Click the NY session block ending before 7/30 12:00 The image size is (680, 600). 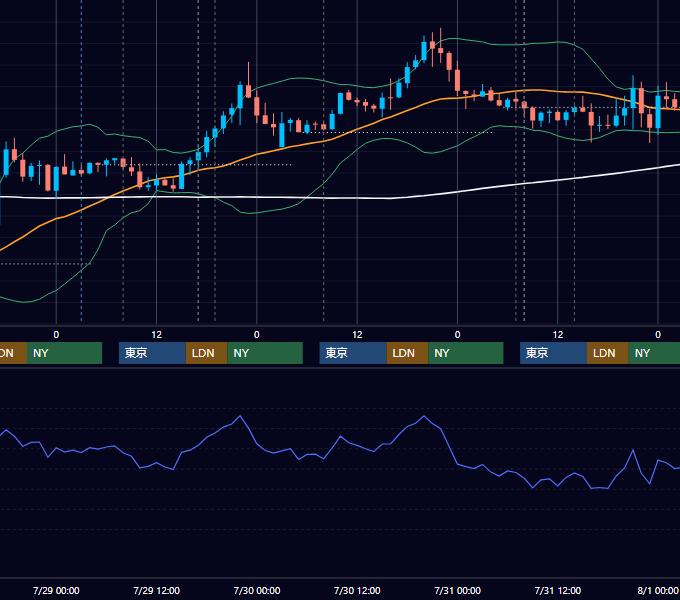coord(265,353)
